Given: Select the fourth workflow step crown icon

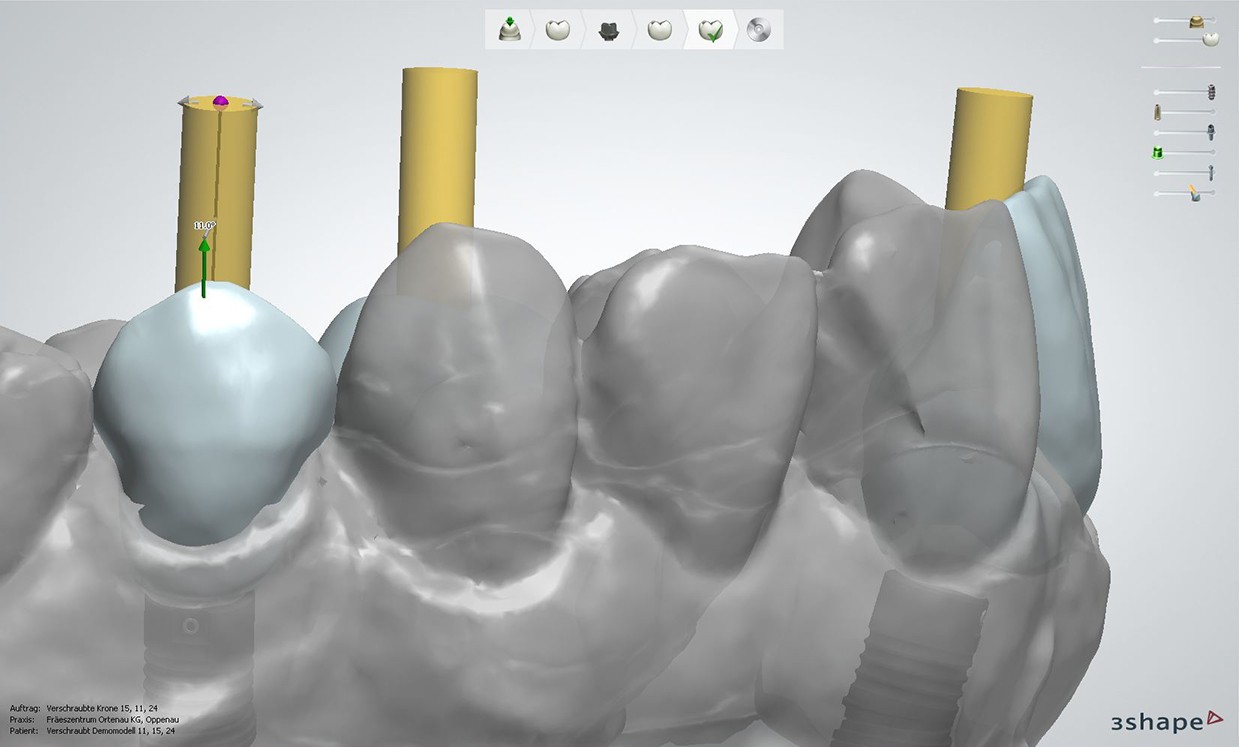Looking at the screenshot, I should [x=659, y=29].
